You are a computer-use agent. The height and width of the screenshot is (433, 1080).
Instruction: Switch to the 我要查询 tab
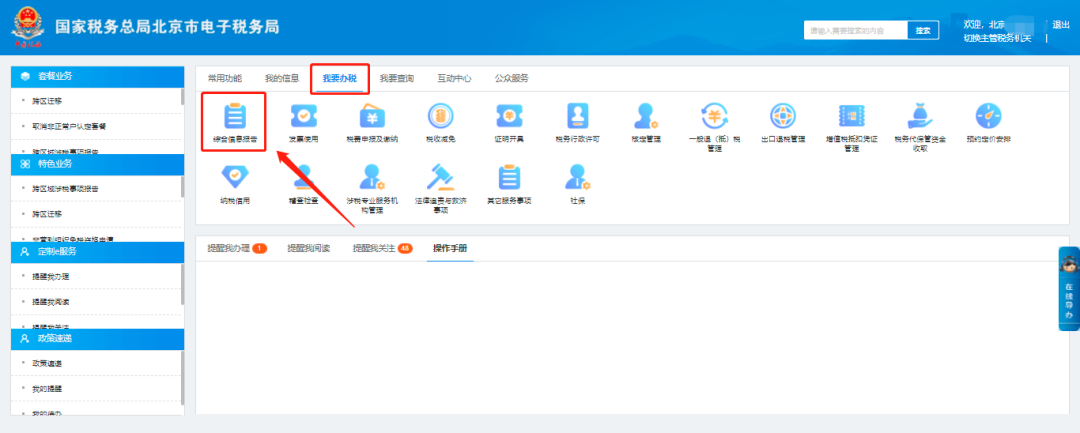point(397,78)
